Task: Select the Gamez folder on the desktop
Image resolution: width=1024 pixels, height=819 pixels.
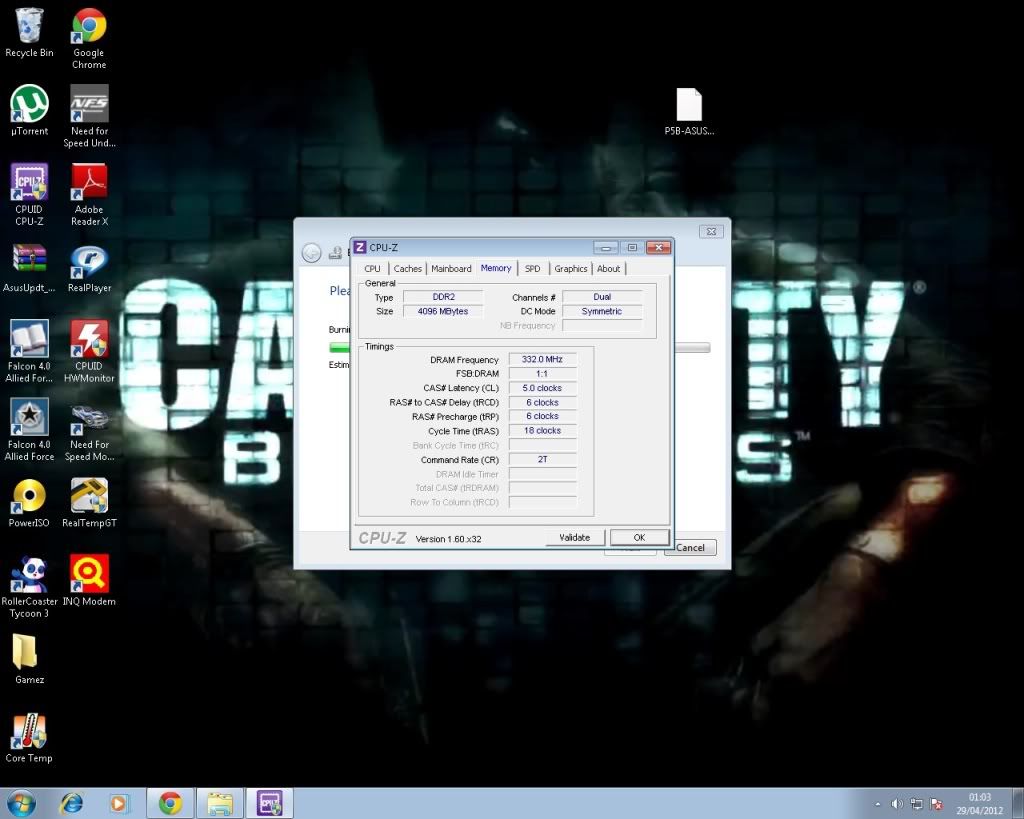Action: tap(29, 660)
